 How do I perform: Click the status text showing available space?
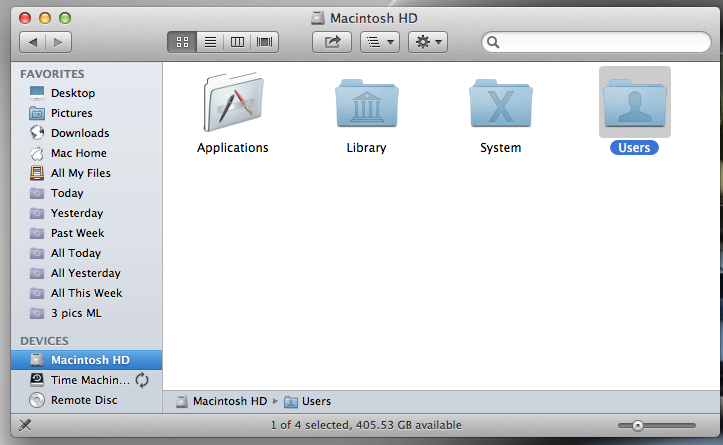(x=366, y=425)
